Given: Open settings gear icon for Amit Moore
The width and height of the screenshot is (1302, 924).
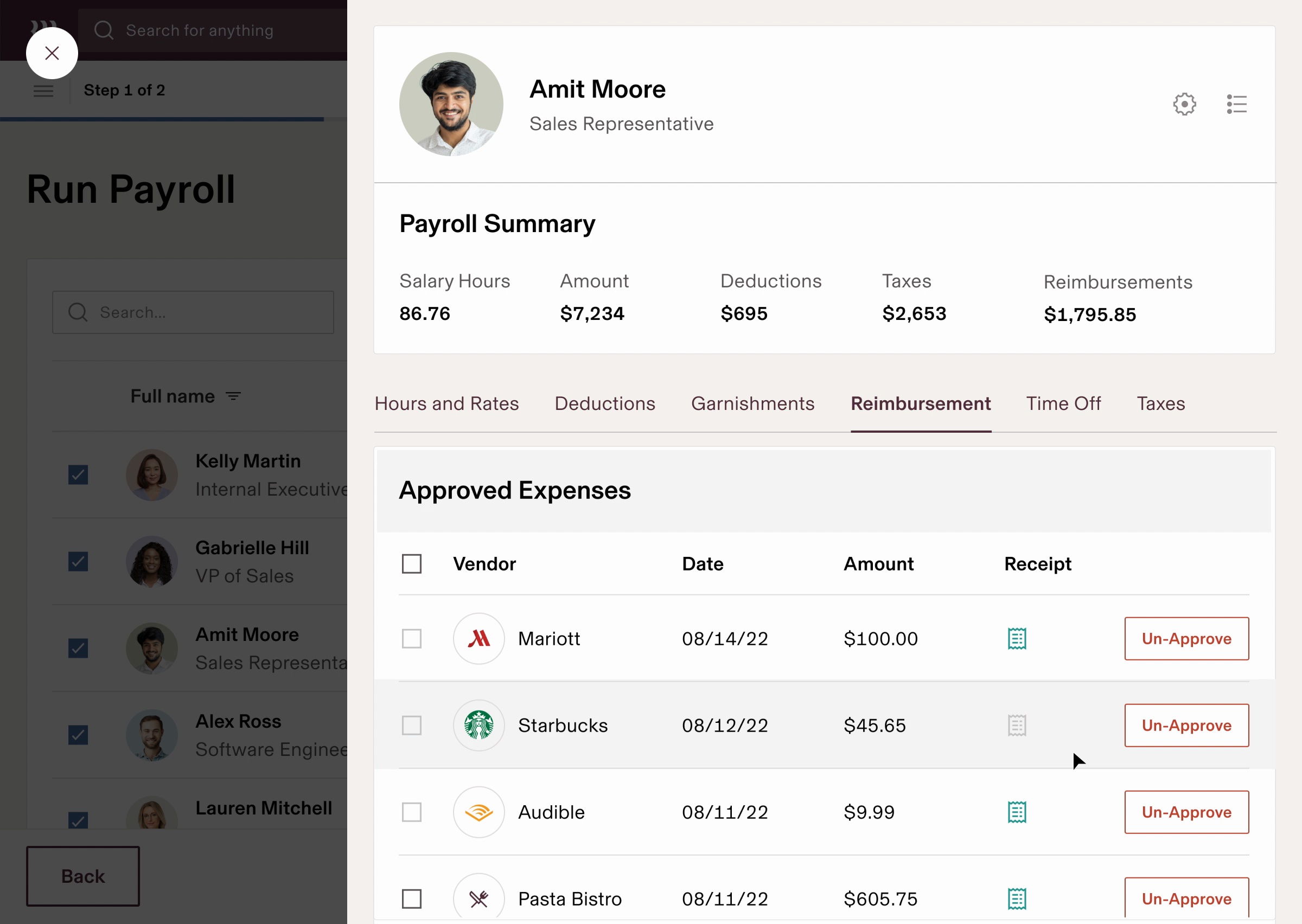Looking at the screenshot, I should pos(1184,104).
